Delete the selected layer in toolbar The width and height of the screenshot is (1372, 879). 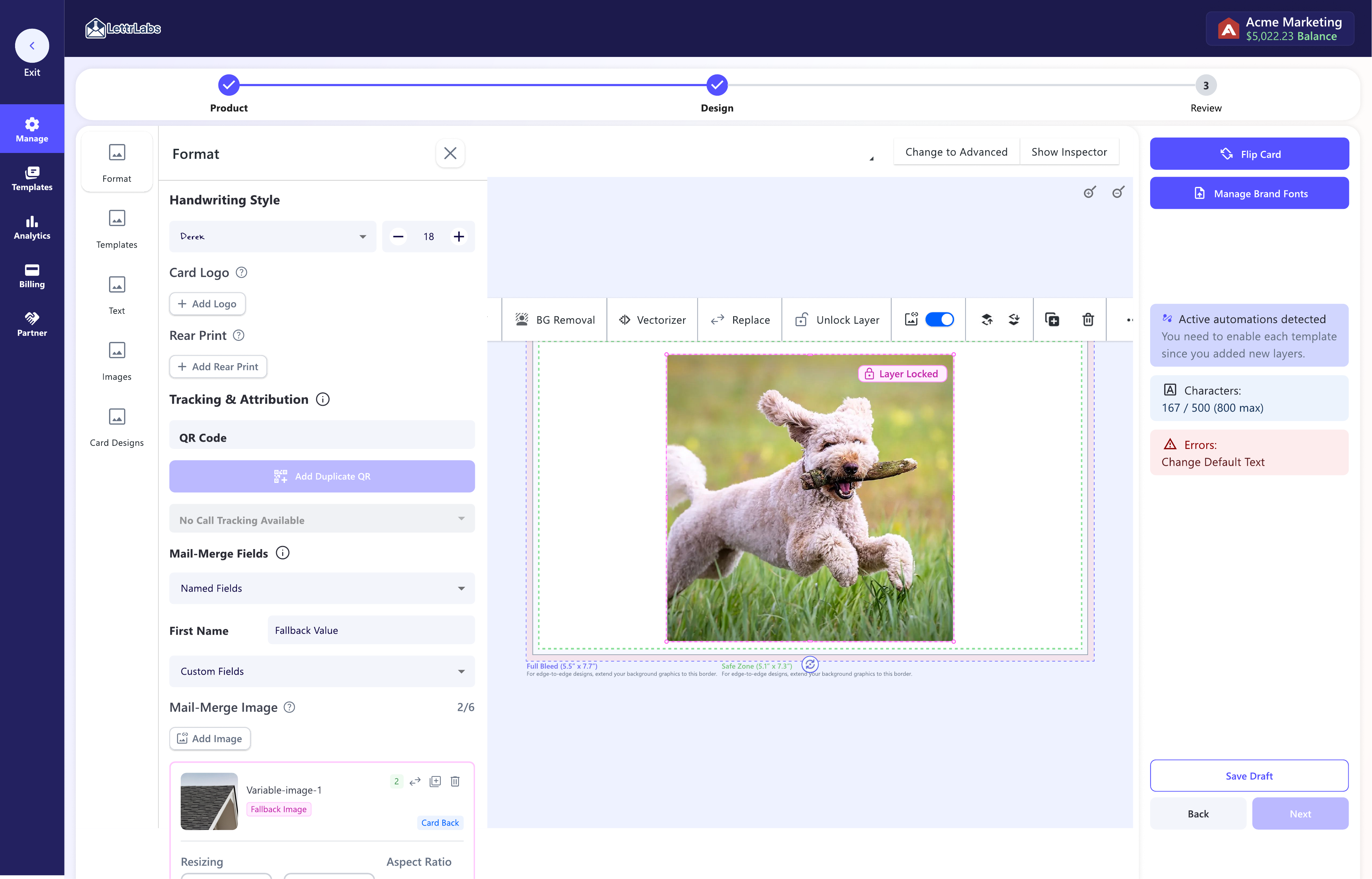(x=1088, y=320)
